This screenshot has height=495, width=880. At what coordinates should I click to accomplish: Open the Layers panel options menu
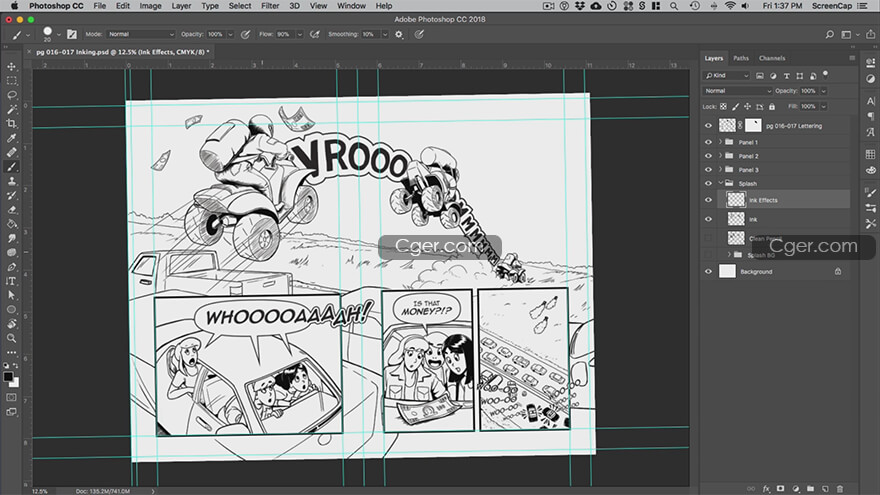852,58
